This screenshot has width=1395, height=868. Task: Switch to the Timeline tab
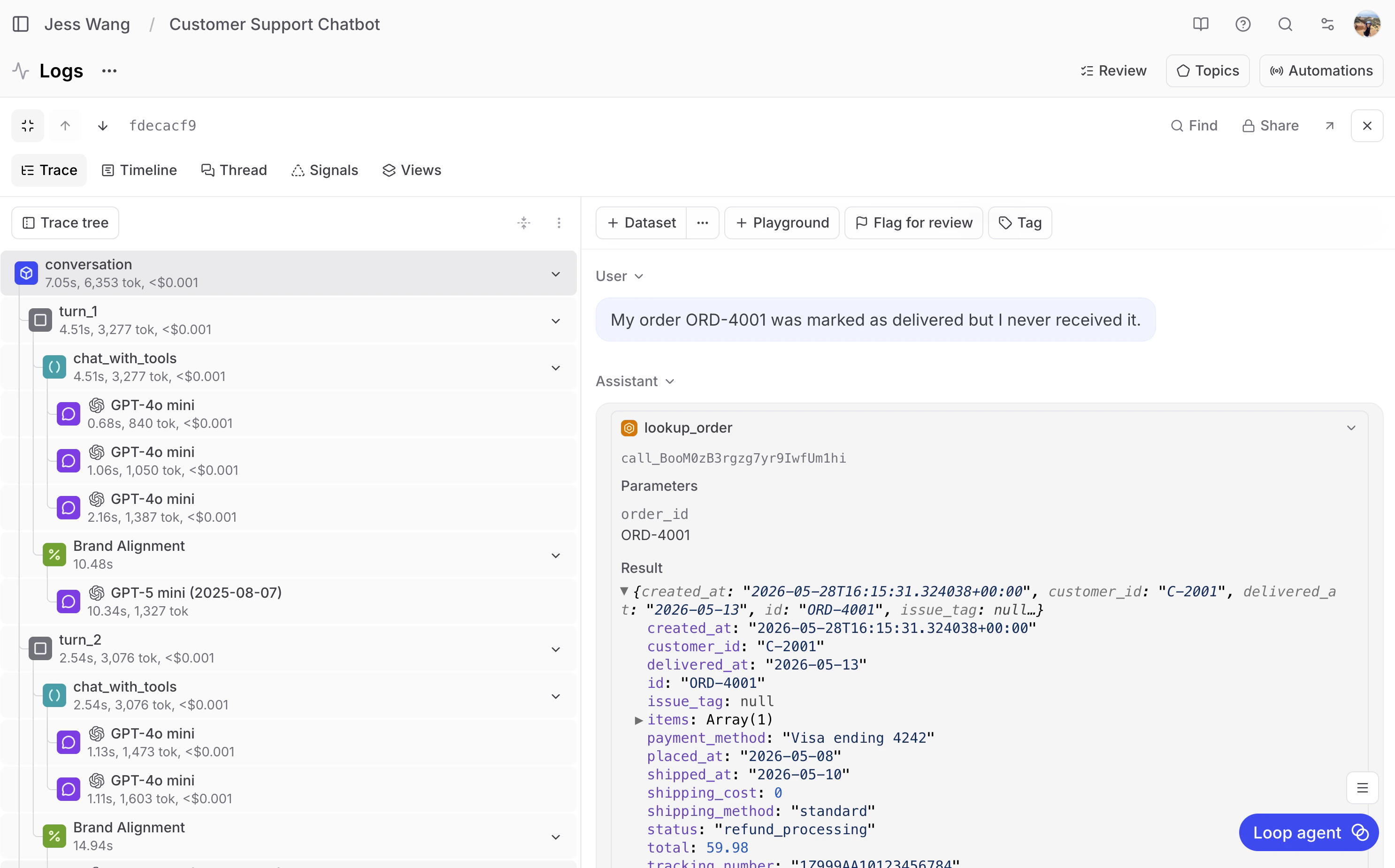(x=139, y=170)
